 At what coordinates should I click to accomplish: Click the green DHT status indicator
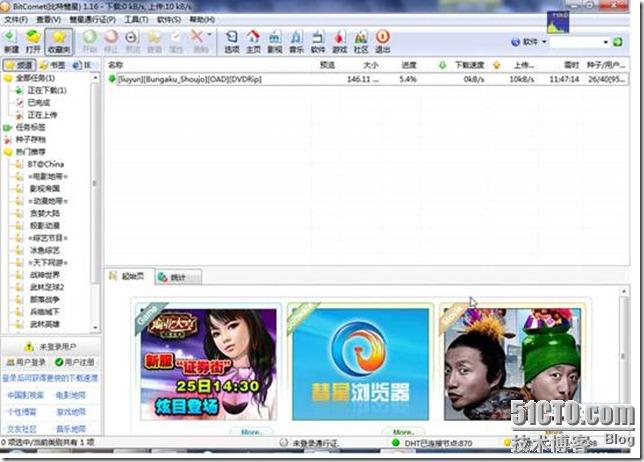[x=396, y=443]
